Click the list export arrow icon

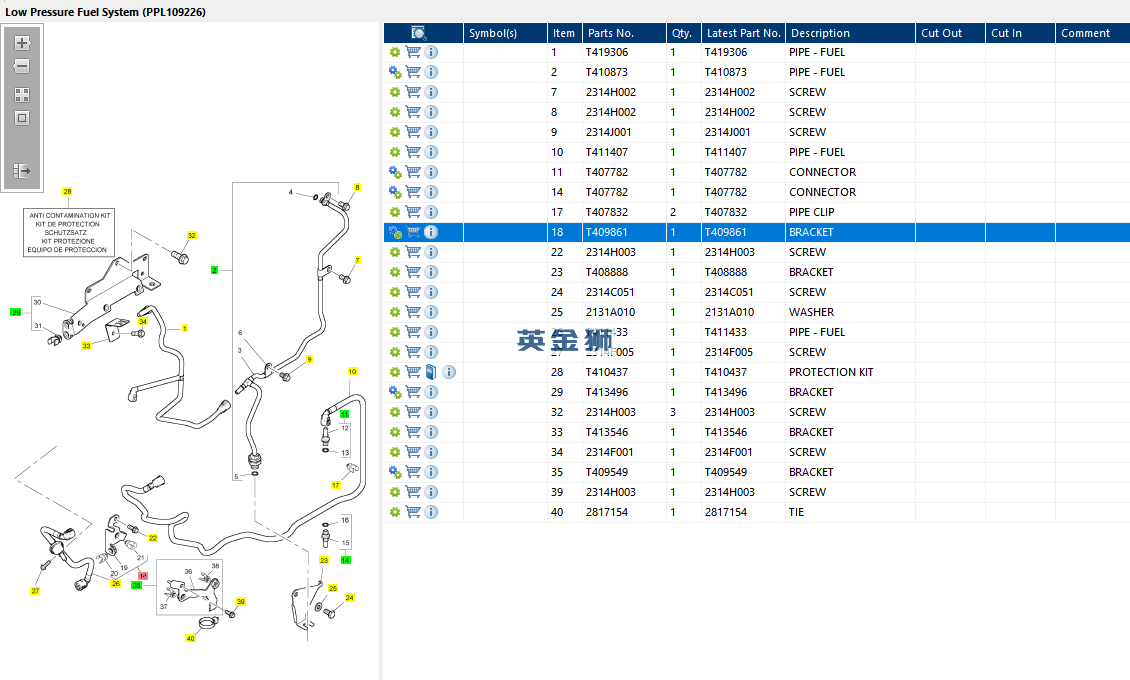(22, 171)
